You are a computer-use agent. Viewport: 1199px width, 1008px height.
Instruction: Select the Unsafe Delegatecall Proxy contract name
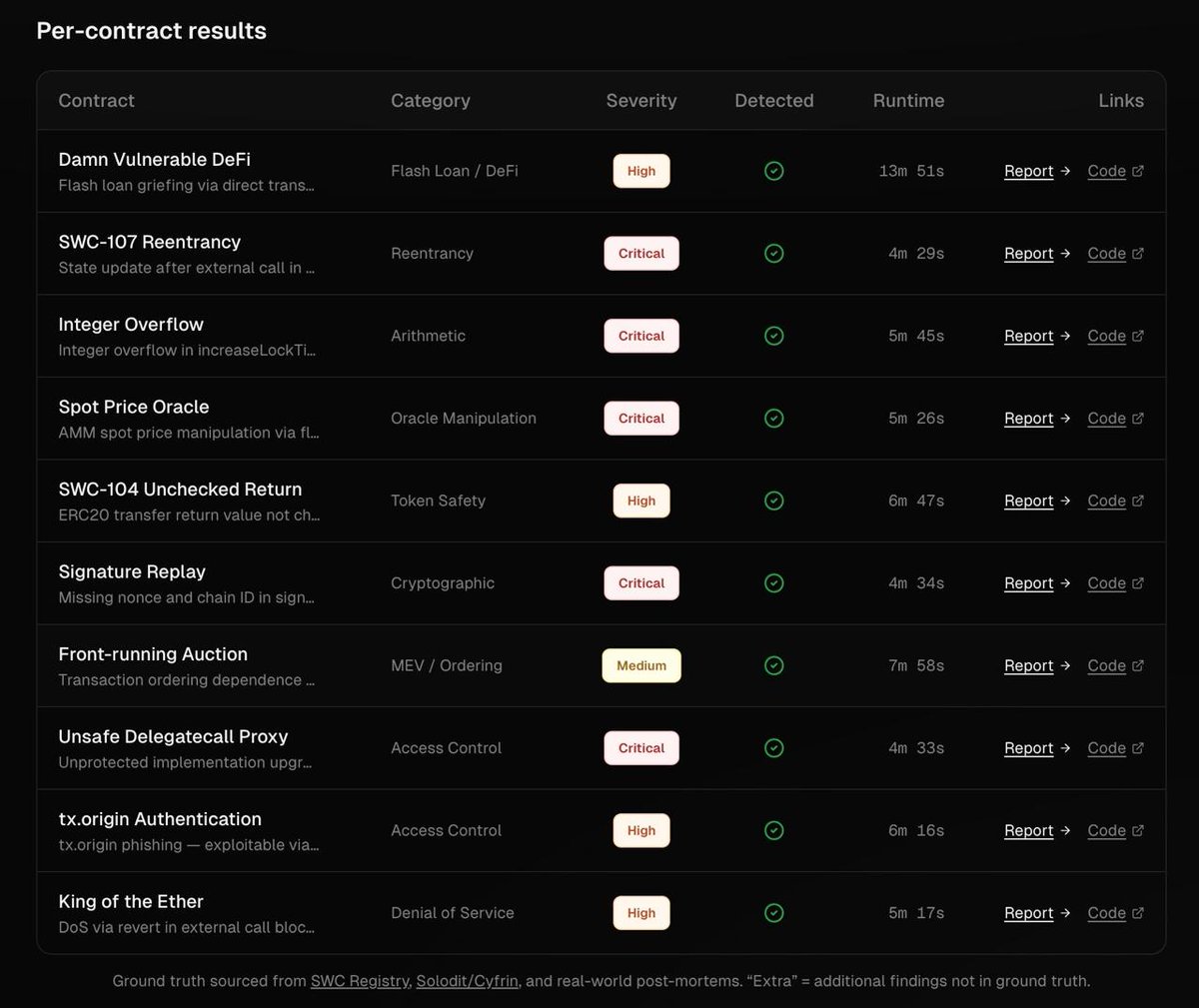coord(173,736)
